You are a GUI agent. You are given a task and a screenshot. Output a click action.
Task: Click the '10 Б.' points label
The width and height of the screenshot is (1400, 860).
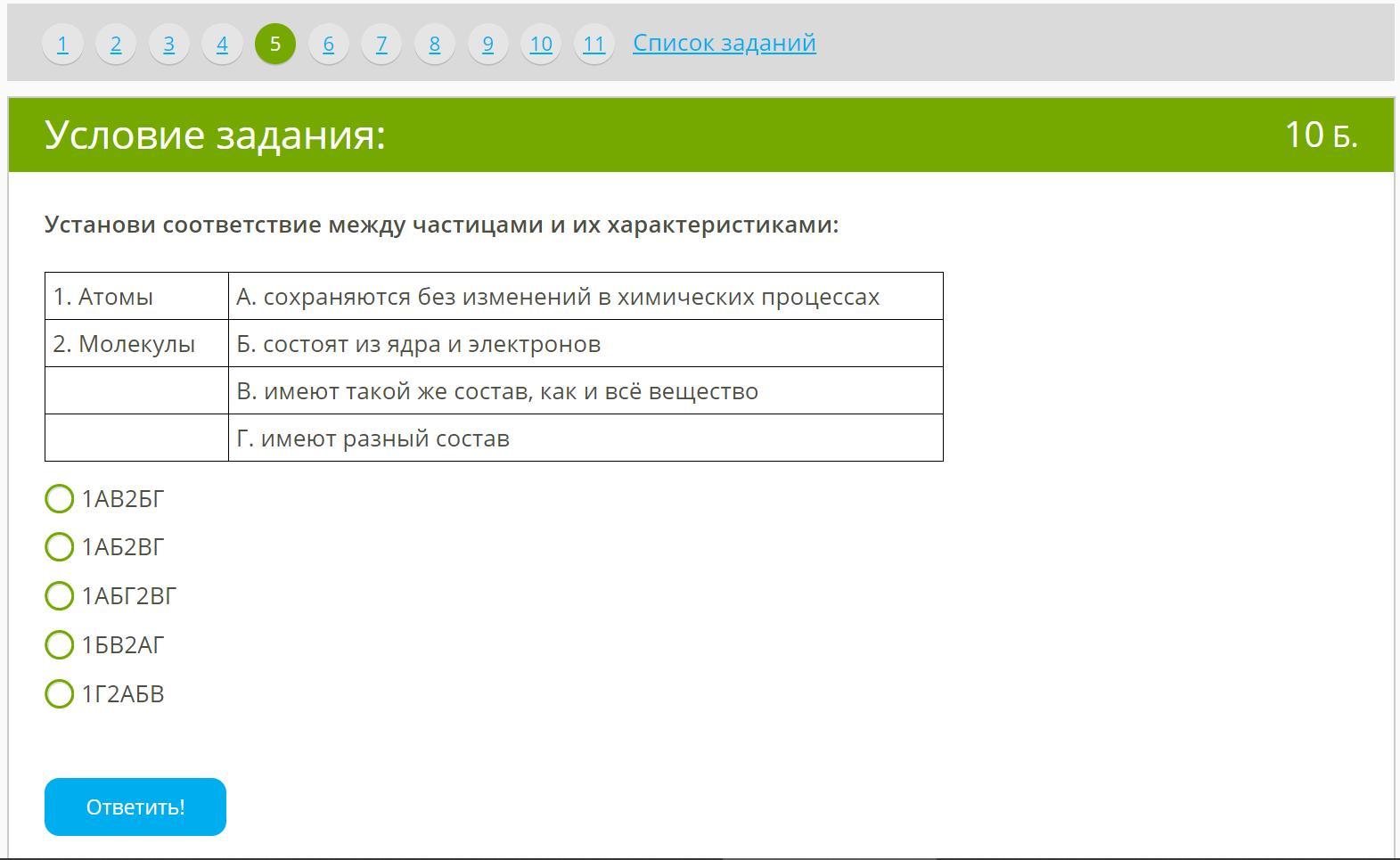click(1321, 135)
